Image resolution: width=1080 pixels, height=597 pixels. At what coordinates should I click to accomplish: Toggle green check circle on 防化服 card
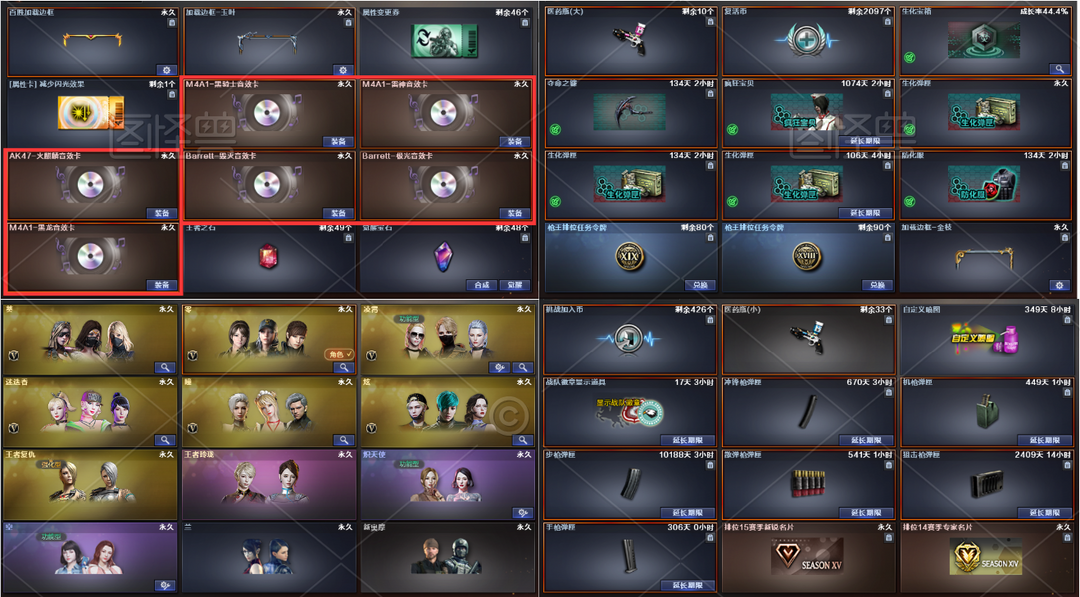(x=910, y=201)
